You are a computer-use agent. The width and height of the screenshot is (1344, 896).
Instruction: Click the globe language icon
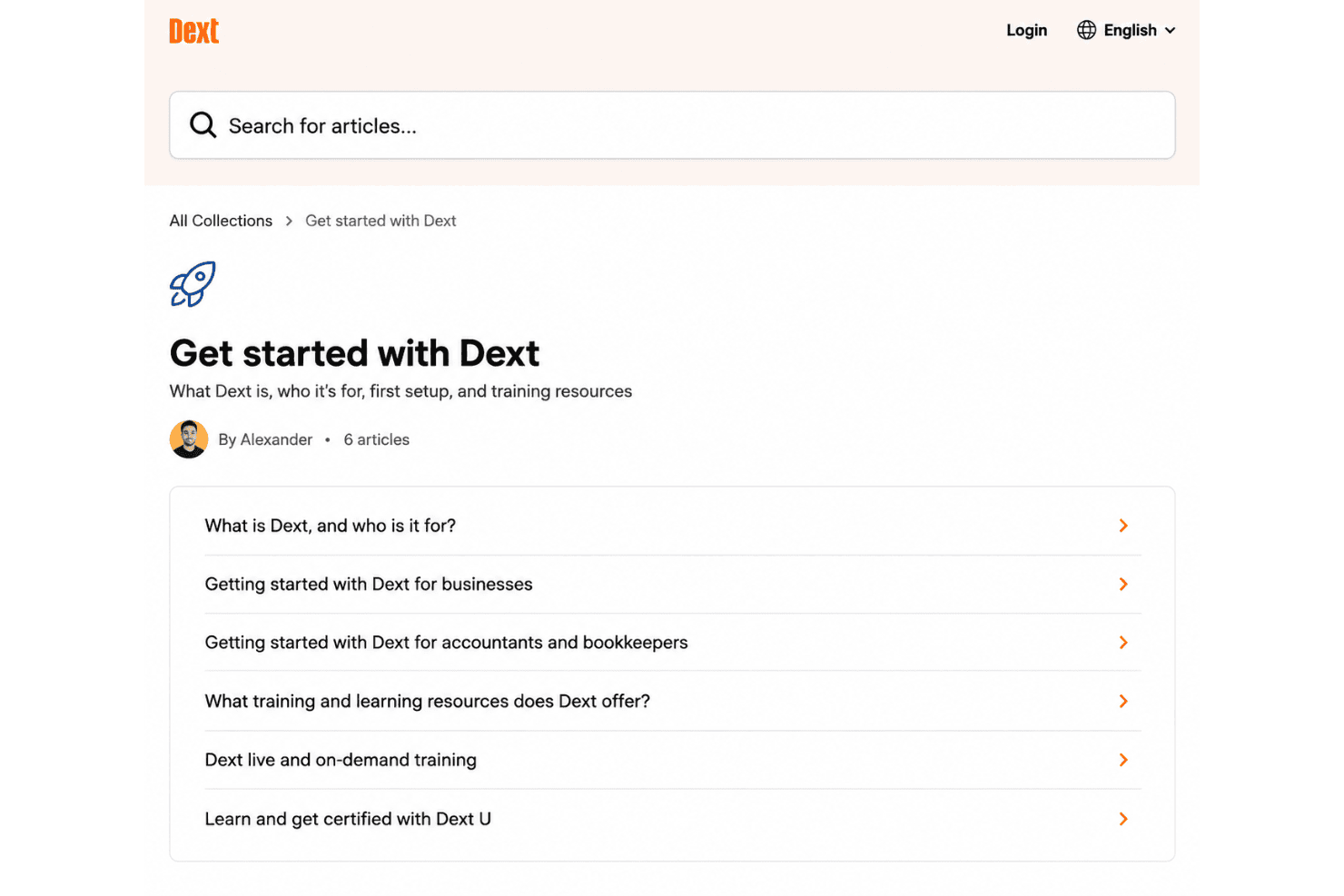coord(1086,30)
